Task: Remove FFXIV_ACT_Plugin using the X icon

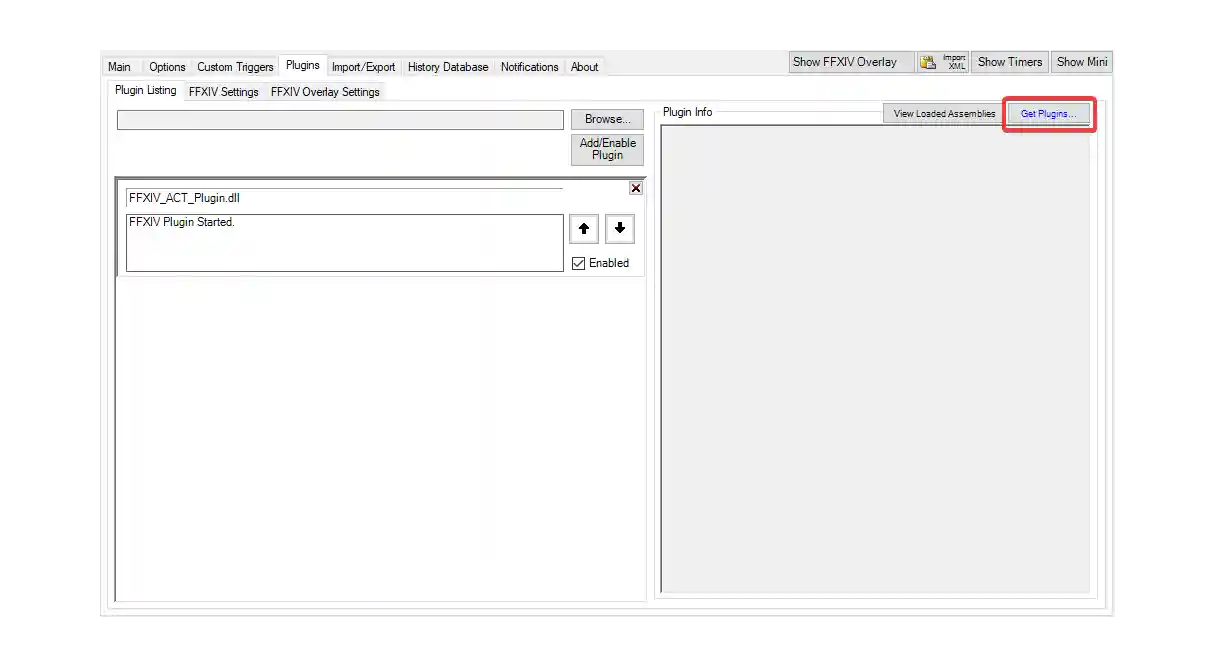Action: [x=635, y=187]
